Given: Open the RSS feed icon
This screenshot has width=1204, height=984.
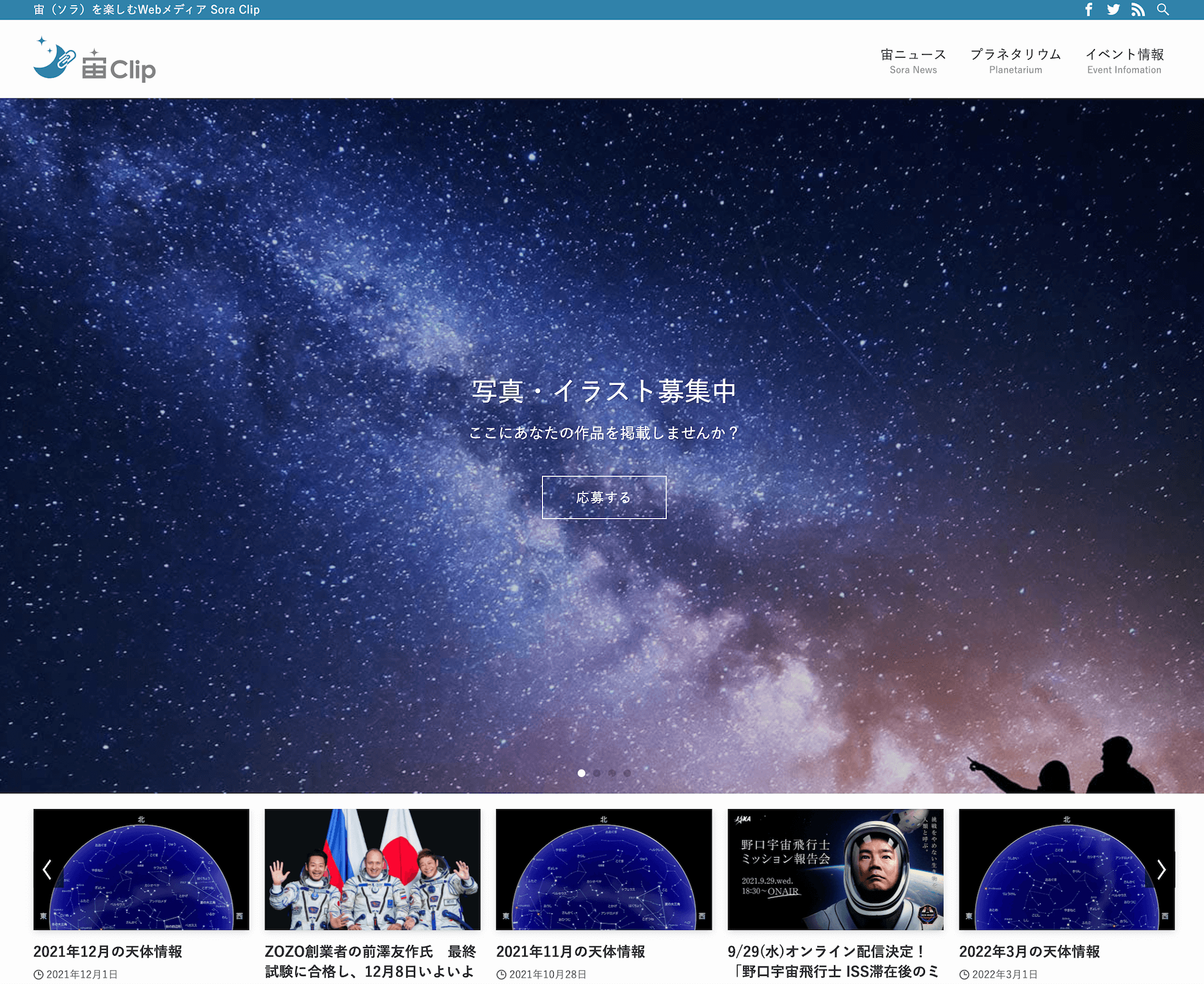Looking at the screenshot, I should [1138, 9].
